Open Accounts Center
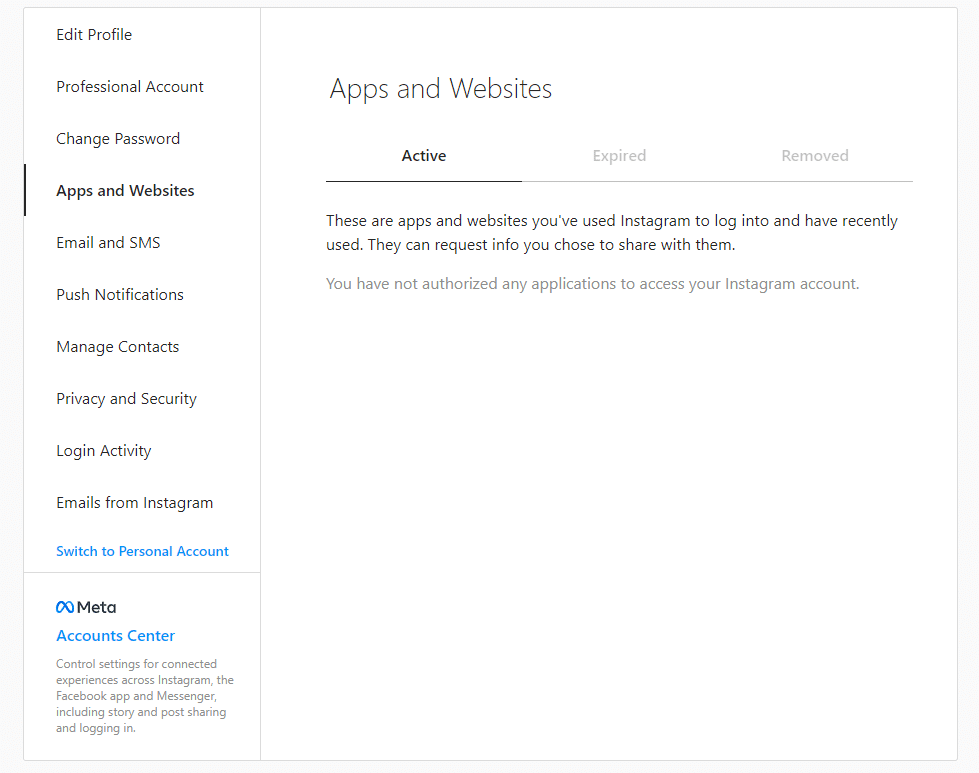This screenshot has height=773, width=979. (x=115, y=635)
